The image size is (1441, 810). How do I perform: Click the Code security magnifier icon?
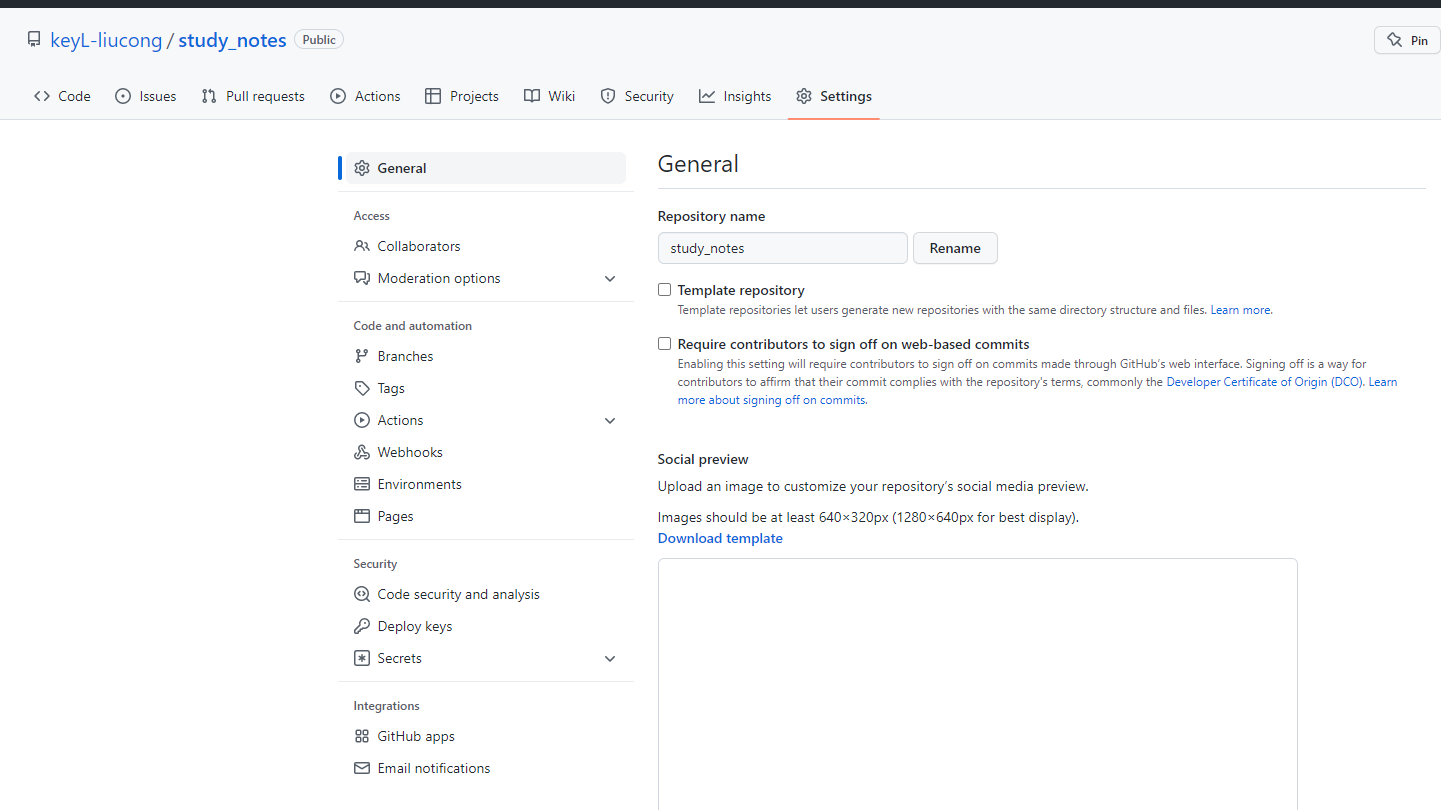362,594
